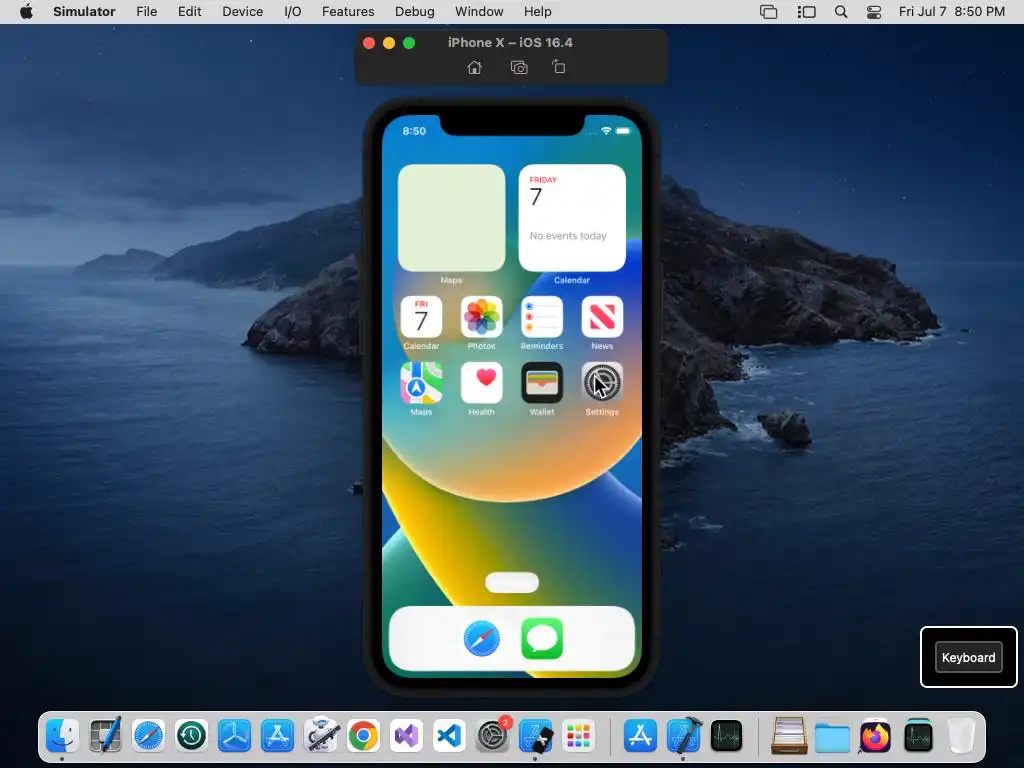This screenshot has height=768, width=1024.
Task: Open the File menu
Action: click(x=146, y=12)
